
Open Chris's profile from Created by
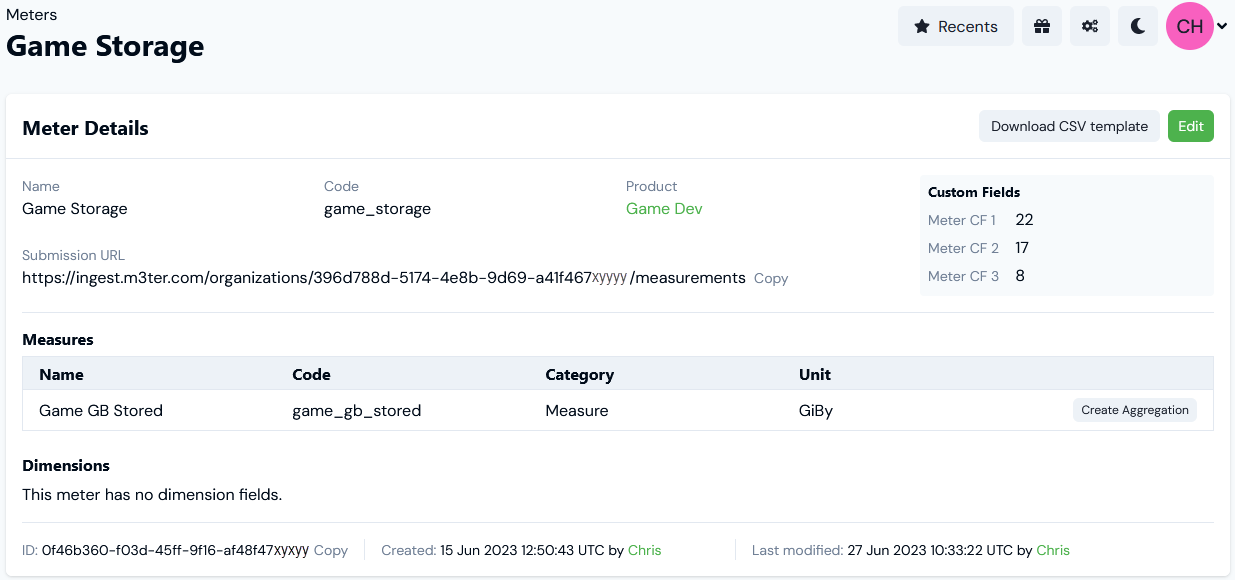pyautogui.click(x=644, y=550)
